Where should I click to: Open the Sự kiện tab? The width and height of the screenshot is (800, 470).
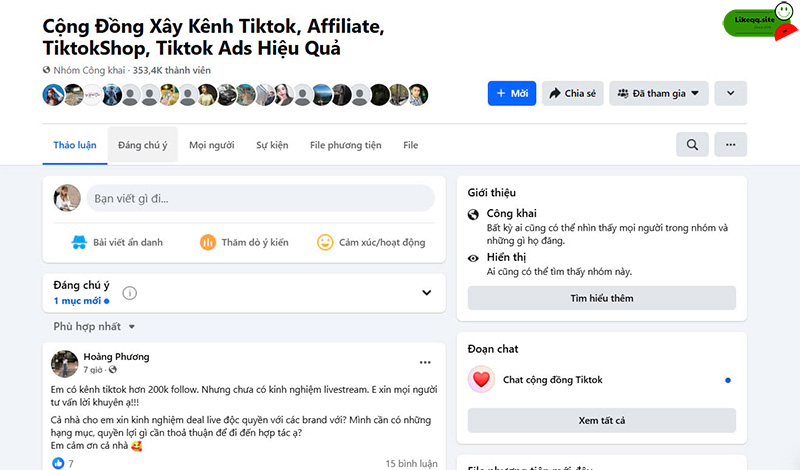(272, 145)
